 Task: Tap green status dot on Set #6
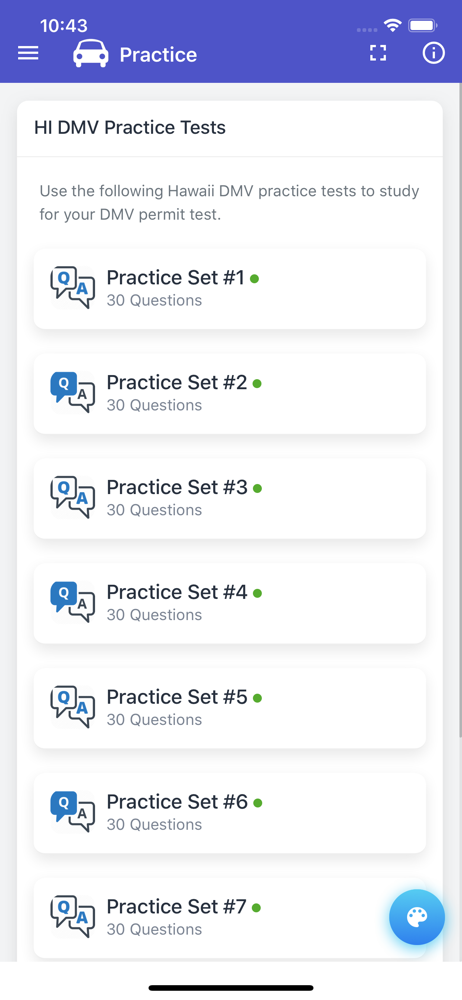coord(257,803)
